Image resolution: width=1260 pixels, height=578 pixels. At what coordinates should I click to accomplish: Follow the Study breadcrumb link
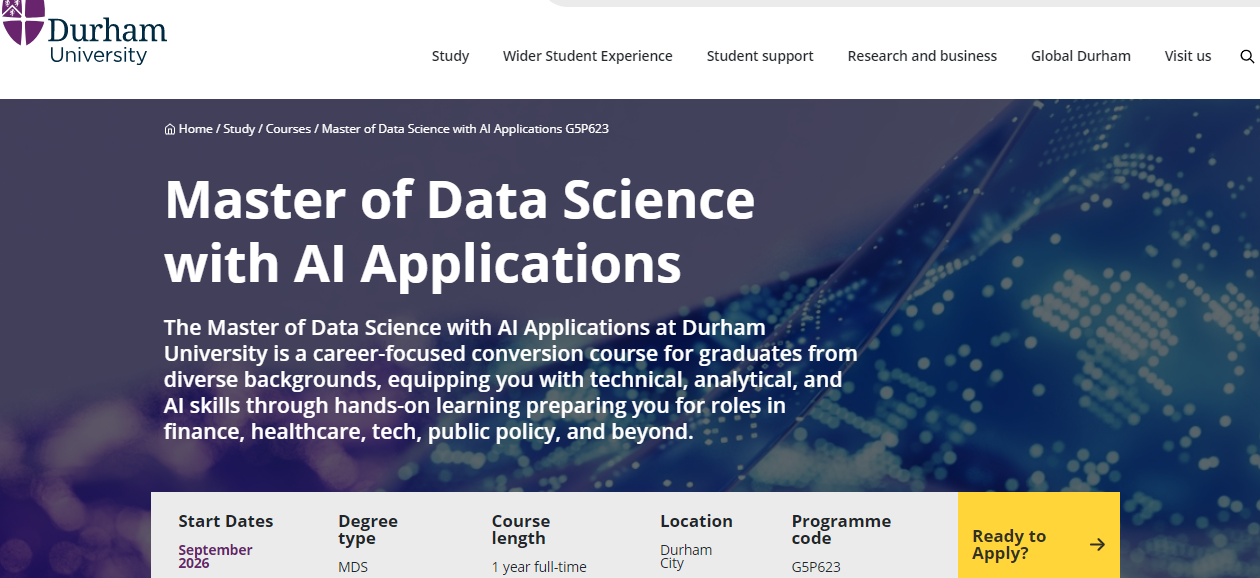point(239,129)
